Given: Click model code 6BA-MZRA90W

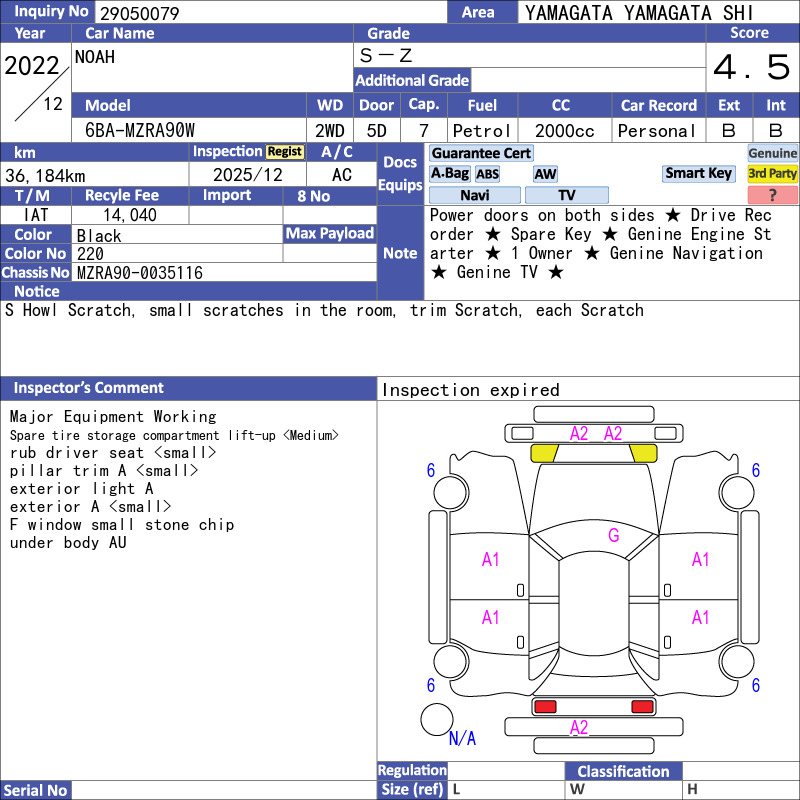Looking at the screenshot, I should [x=140, y=131].
